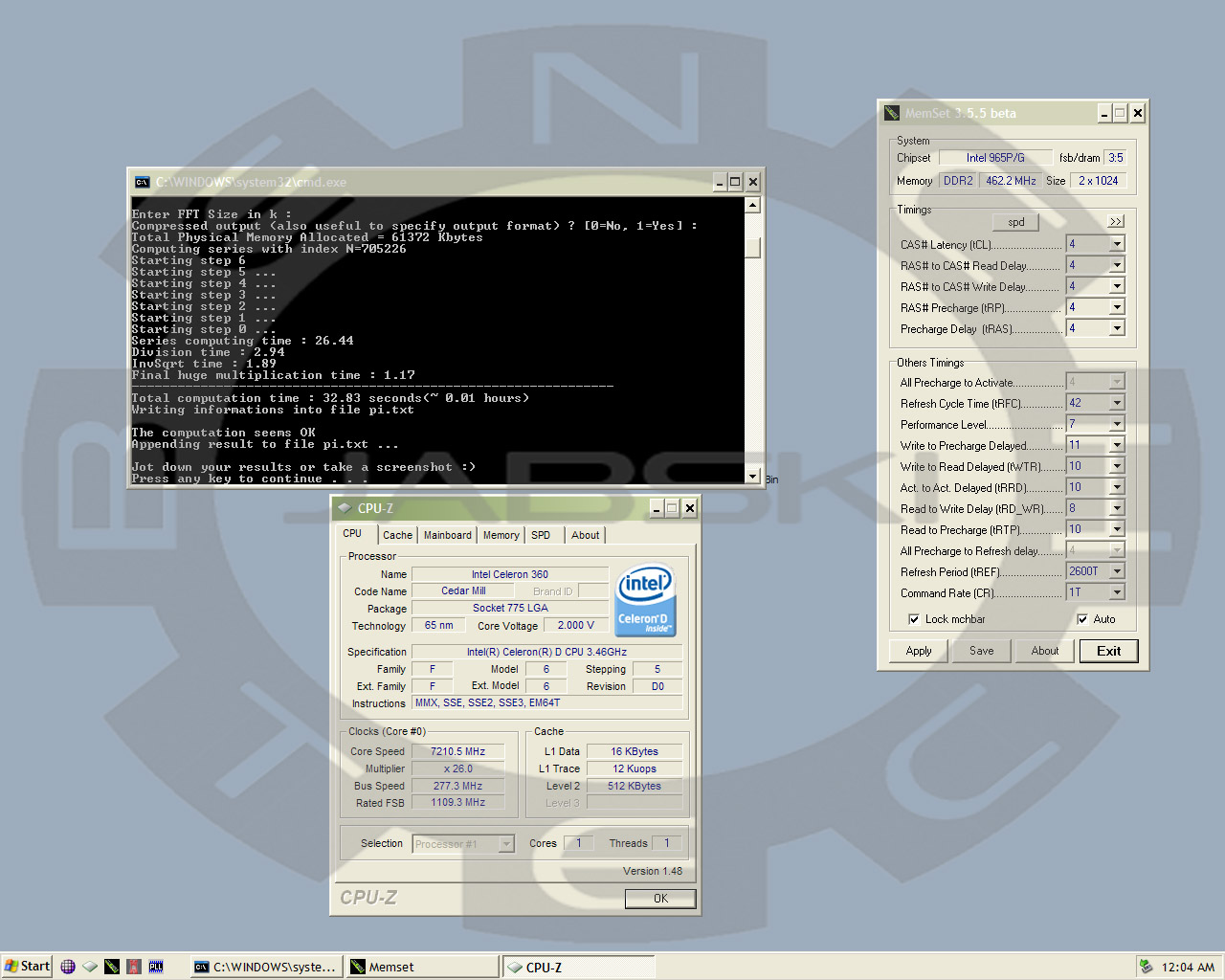This screenshot has height=980, width=1225.
Task: Open the Refresh Period (tREF) dropdown
Action: (x=1117, y=571)
